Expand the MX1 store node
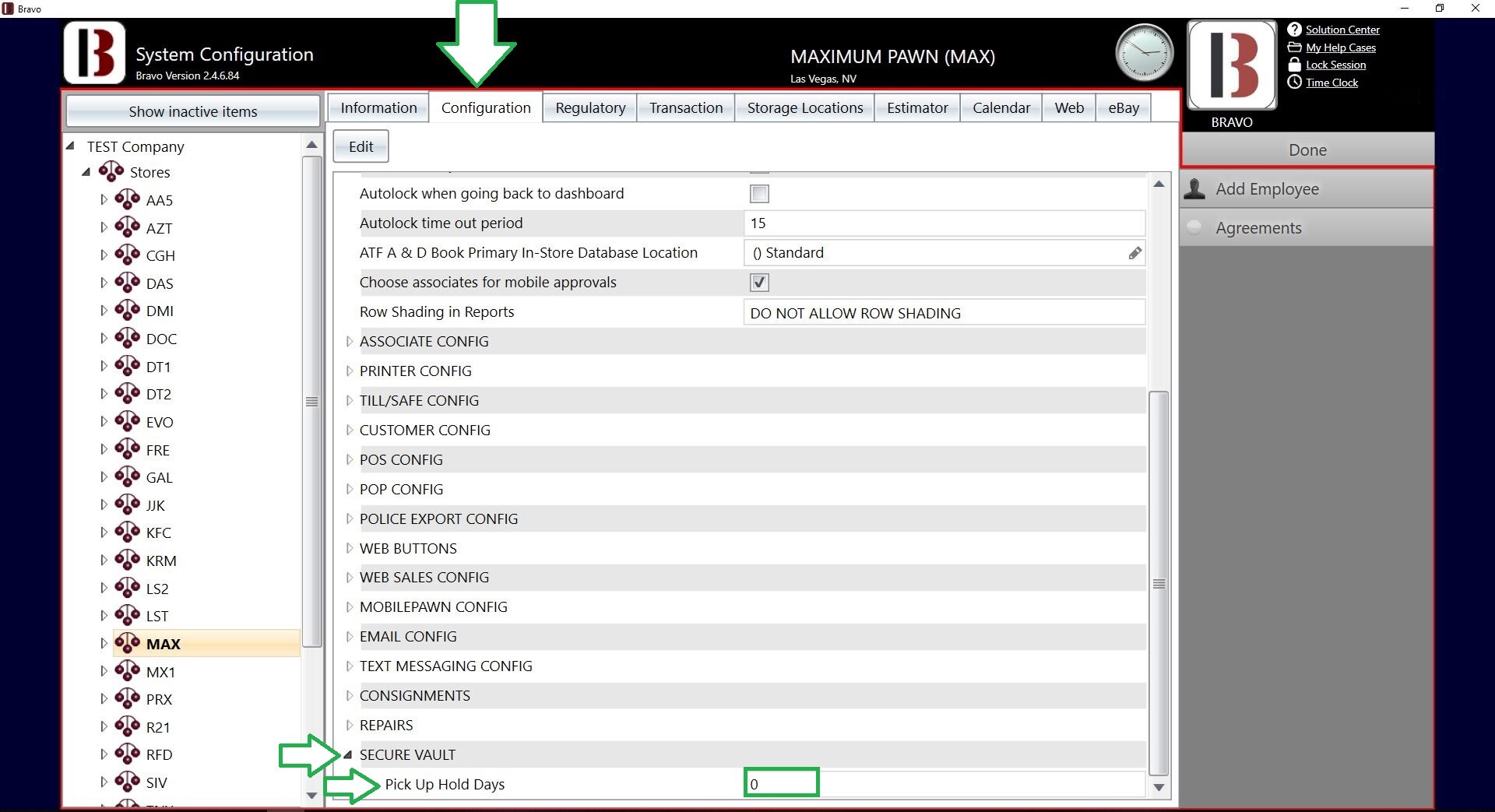This screenshot has height=812, width=1495. 104,671
